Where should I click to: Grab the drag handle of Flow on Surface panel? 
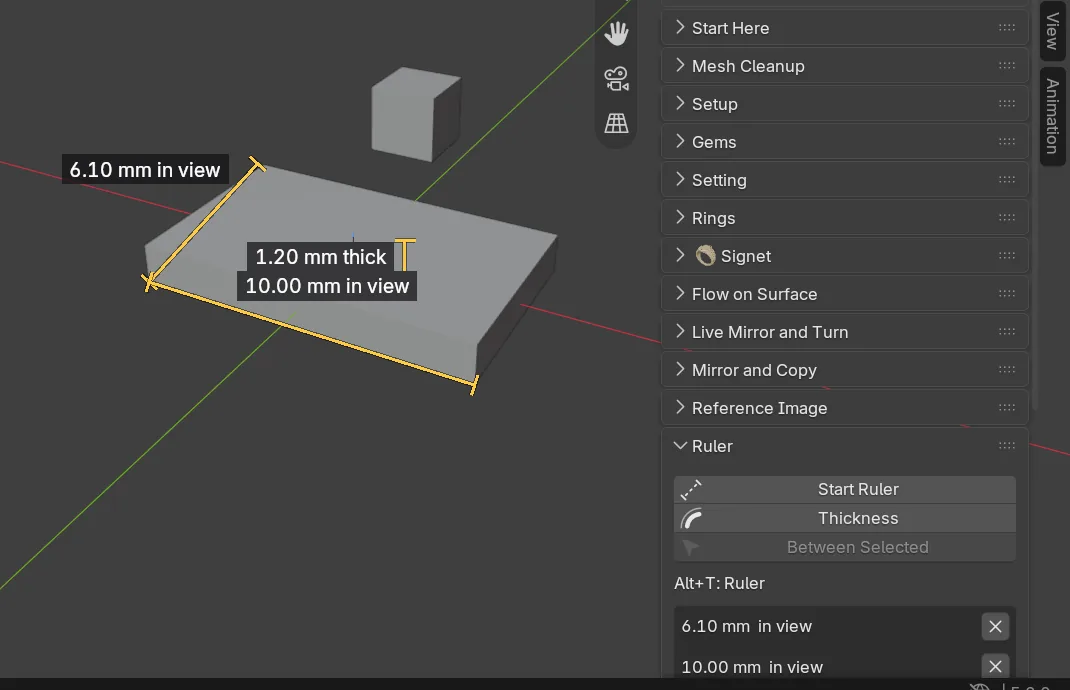pos(1007,294)
